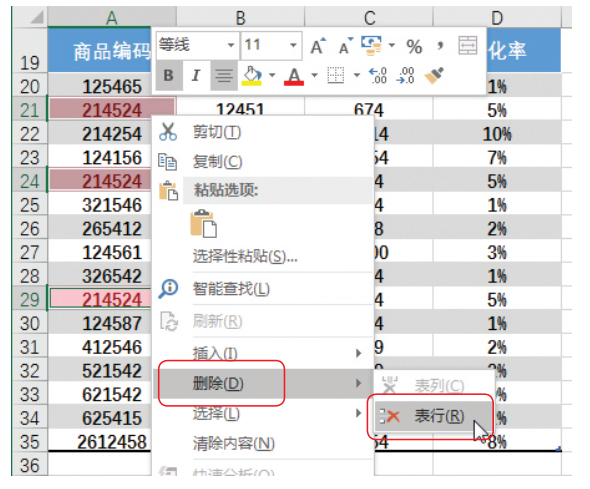Click cell with value 326542
This screenshot has height=489, width=590.
[100, 276]
